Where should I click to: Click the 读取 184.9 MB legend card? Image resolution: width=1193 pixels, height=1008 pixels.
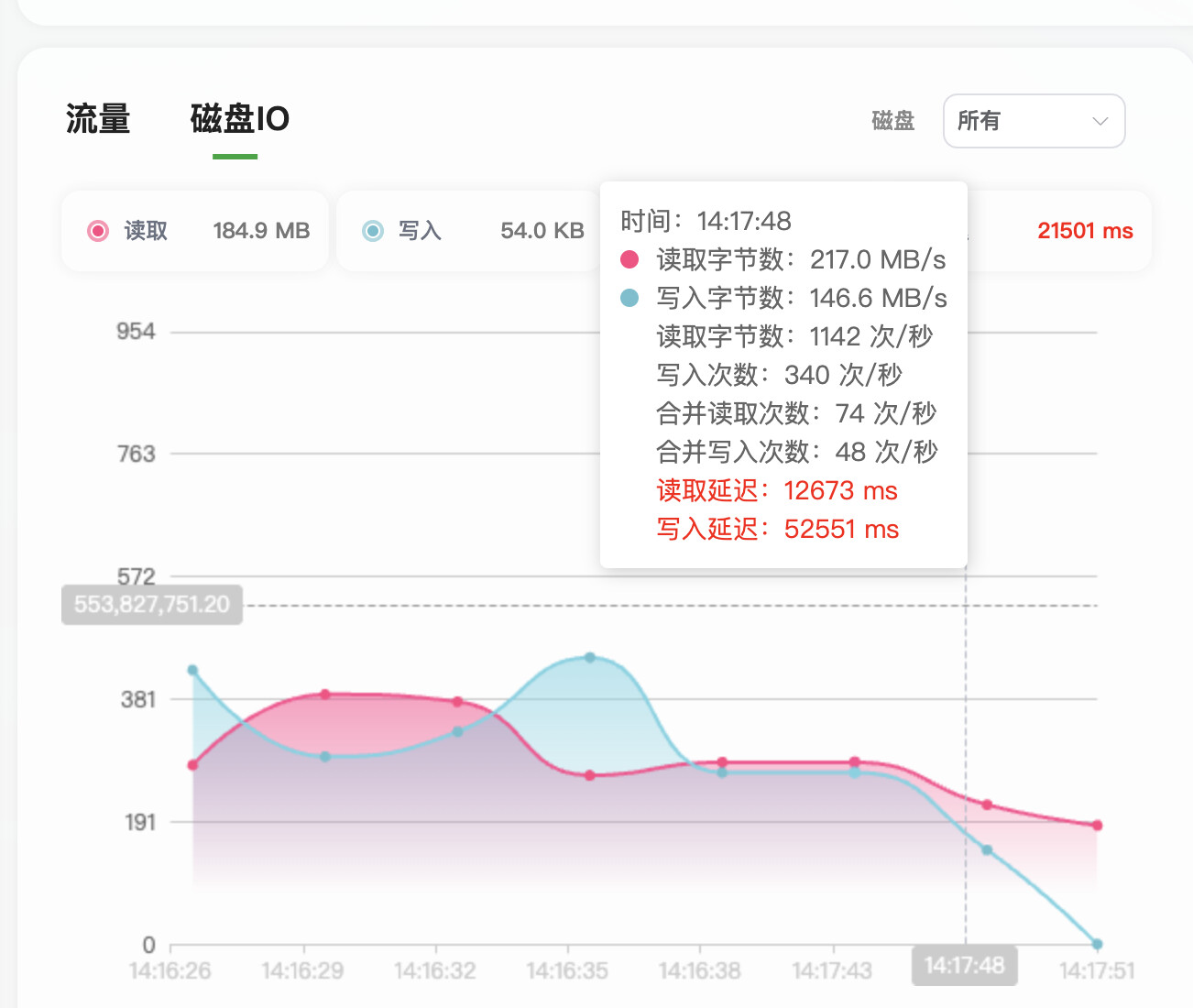pyautogui.click(x=195, y=231)
